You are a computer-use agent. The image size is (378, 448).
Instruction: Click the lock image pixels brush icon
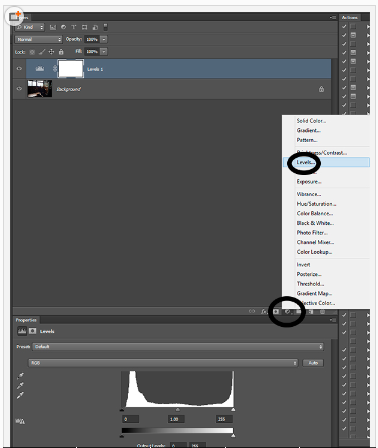coord(42,52)
